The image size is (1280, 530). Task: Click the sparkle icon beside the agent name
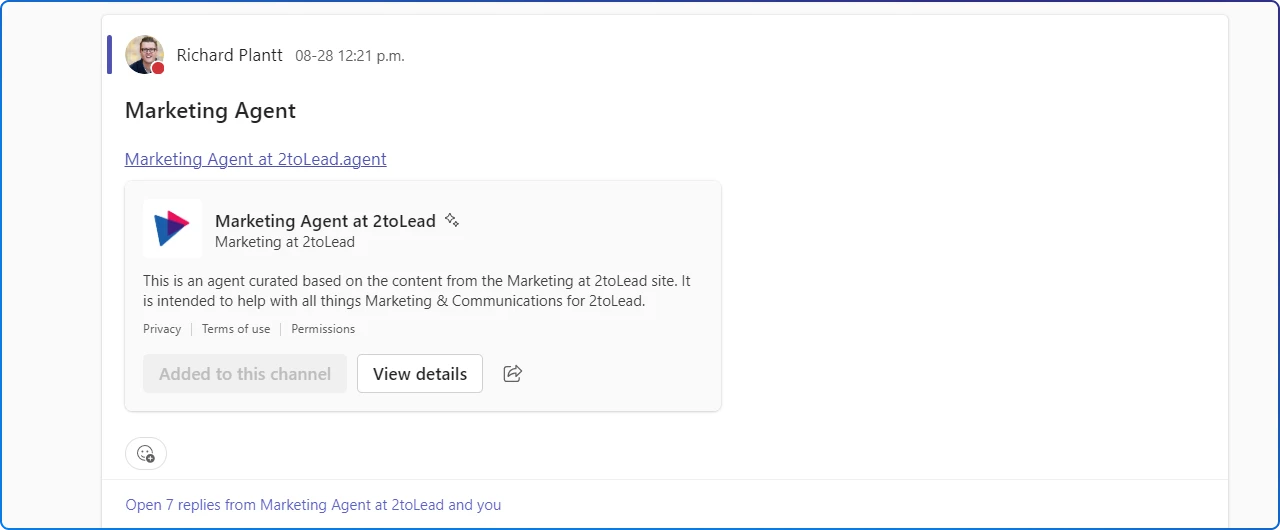coord(452,220)
